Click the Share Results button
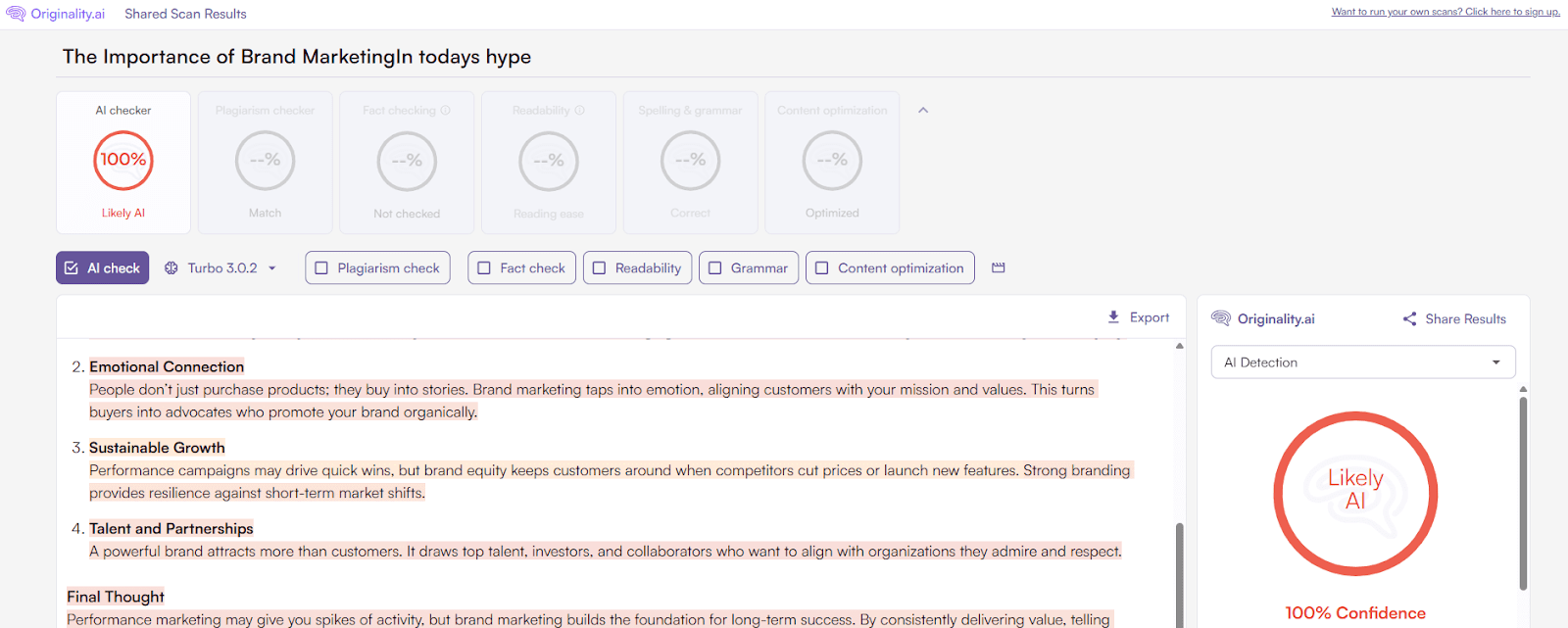The height and width of the screenshot is (628, 1568). (1454, 318)
